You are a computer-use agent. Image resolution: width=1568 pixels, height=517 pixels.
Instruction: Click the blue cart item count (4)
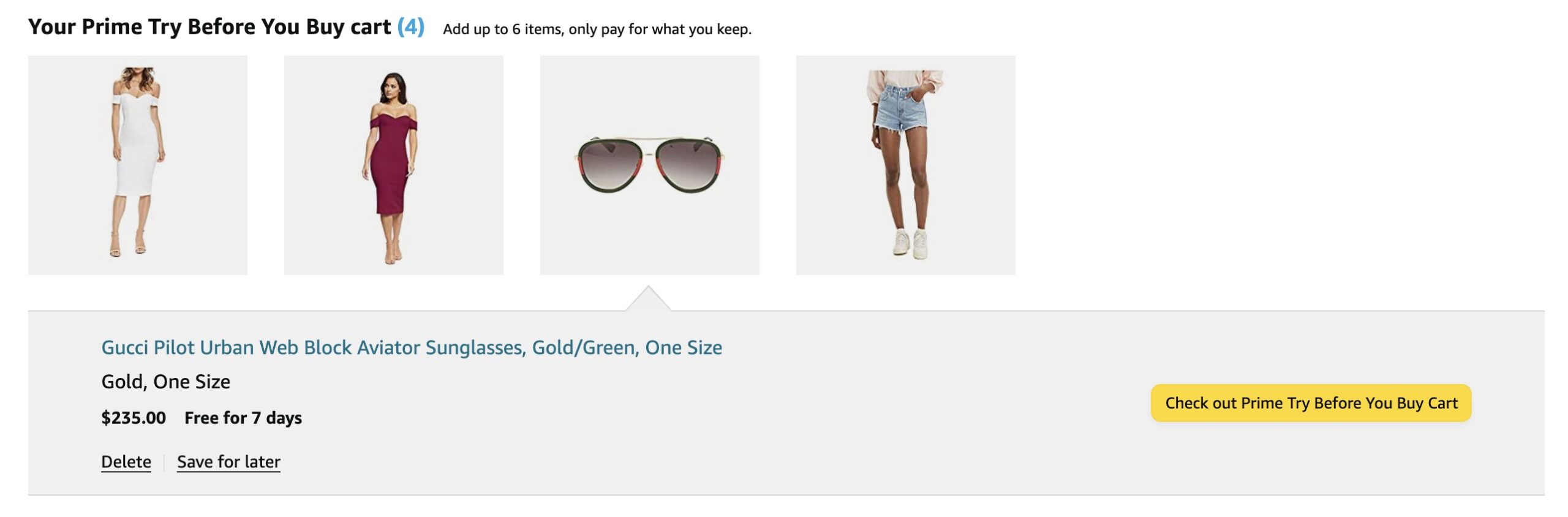pyautogui.click(x=411, y=27)
